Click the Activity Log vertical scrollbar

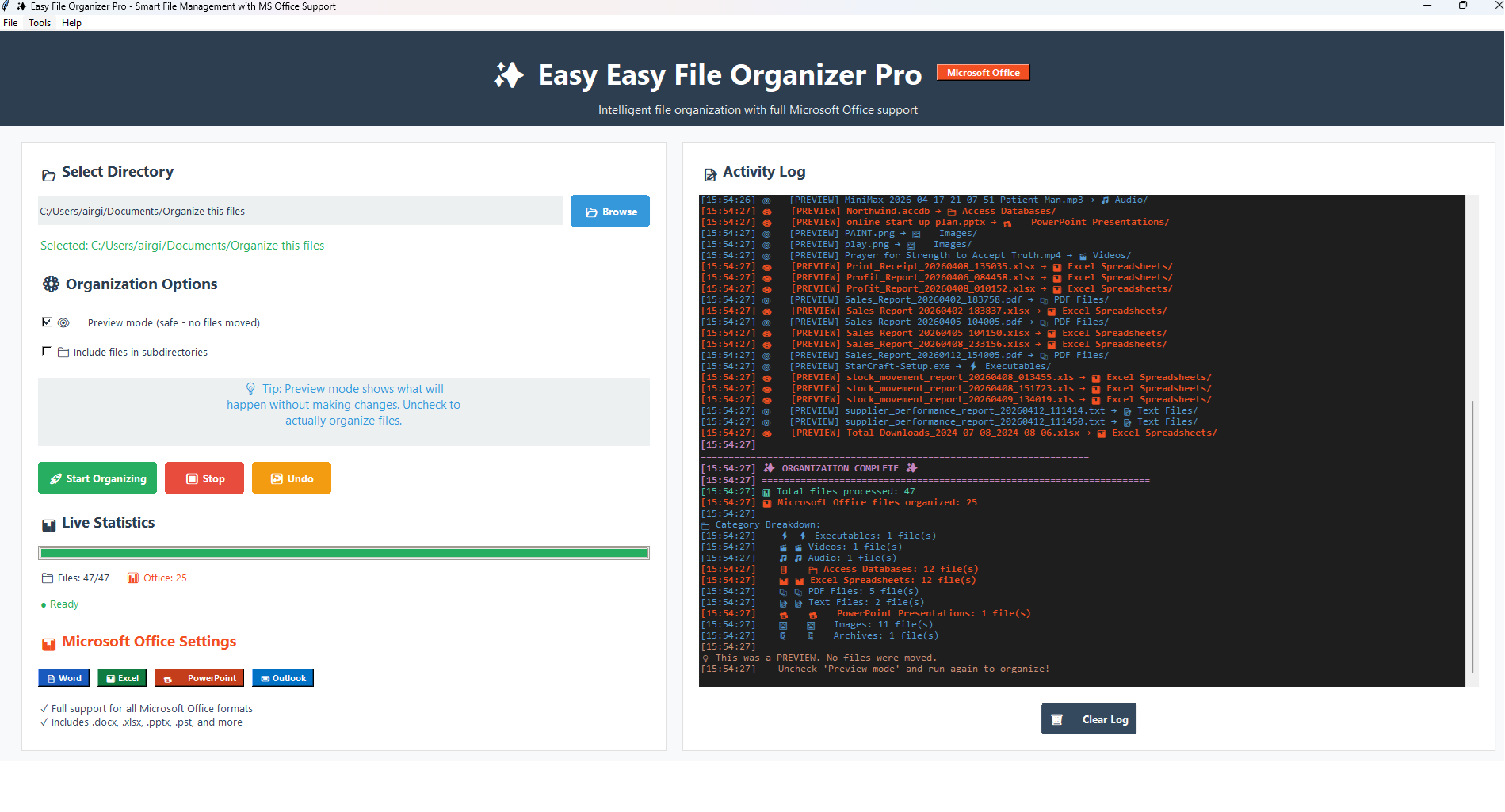1473,536
